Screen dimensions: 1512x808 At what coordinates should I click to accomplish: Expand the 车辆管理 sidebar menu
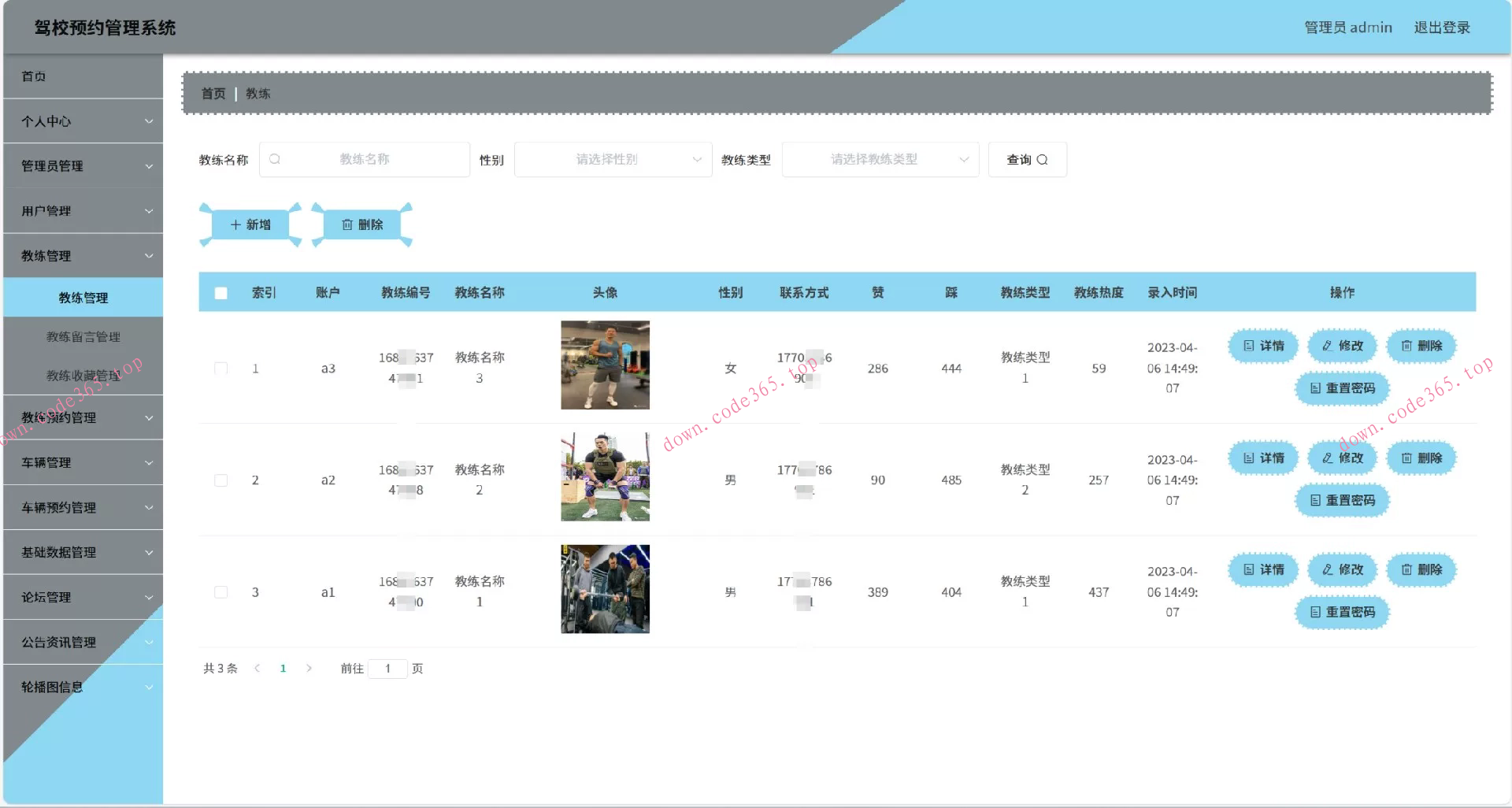pos(83,463)
